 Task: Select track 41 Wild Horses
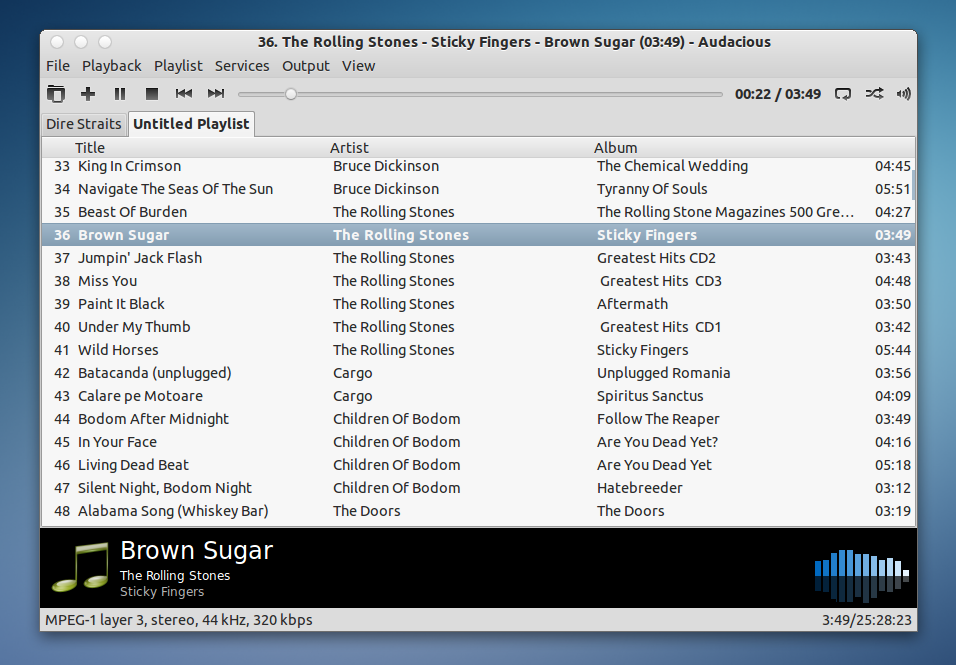pos(479,350)
